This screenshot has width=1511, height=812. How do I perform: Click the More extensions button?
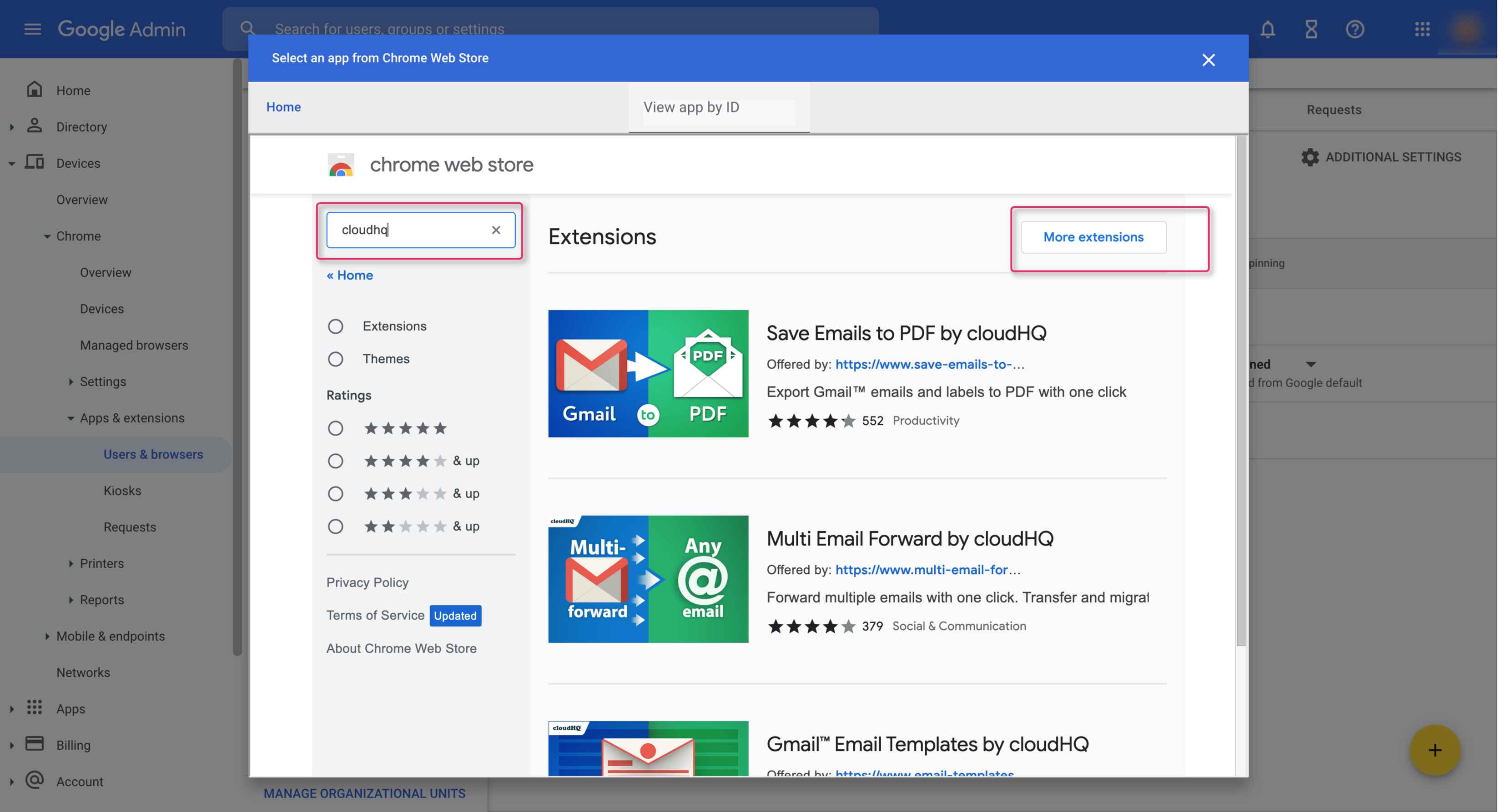click(1093, 237)
